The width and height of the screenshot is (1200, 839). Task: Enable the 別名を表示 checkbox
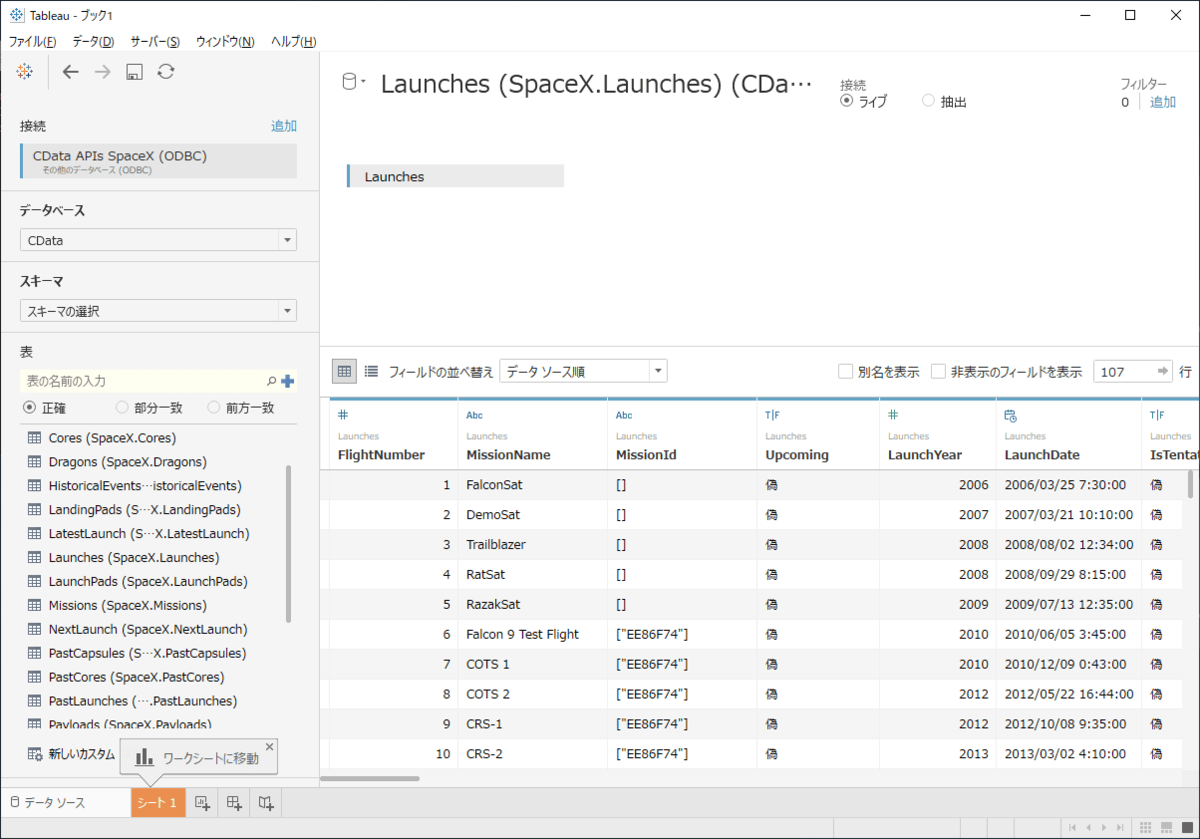[846, 371]
